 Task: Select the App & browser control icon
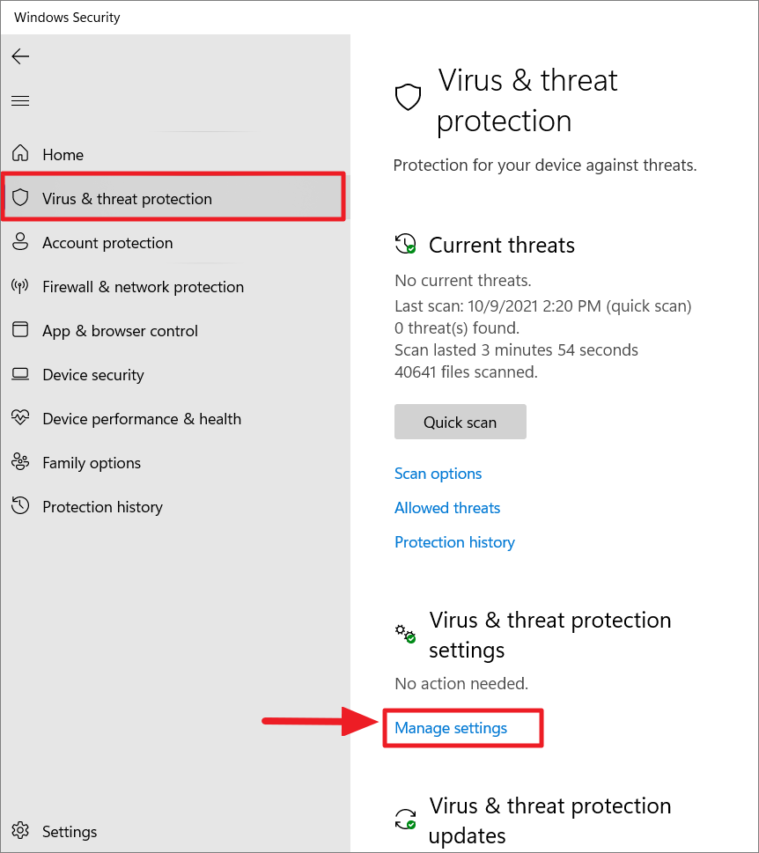21,330
